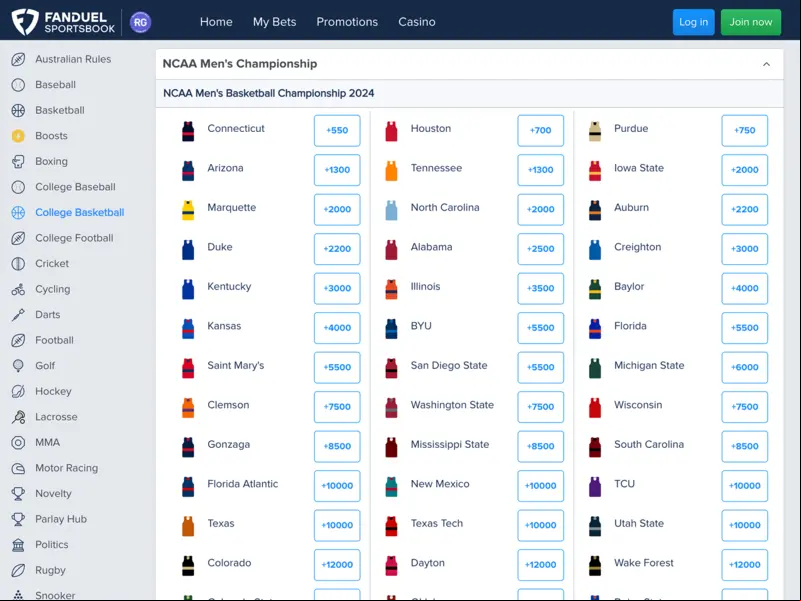801x601 pixels.
Task: Click the Golf sidebar icon
Action: coord(18,366)
